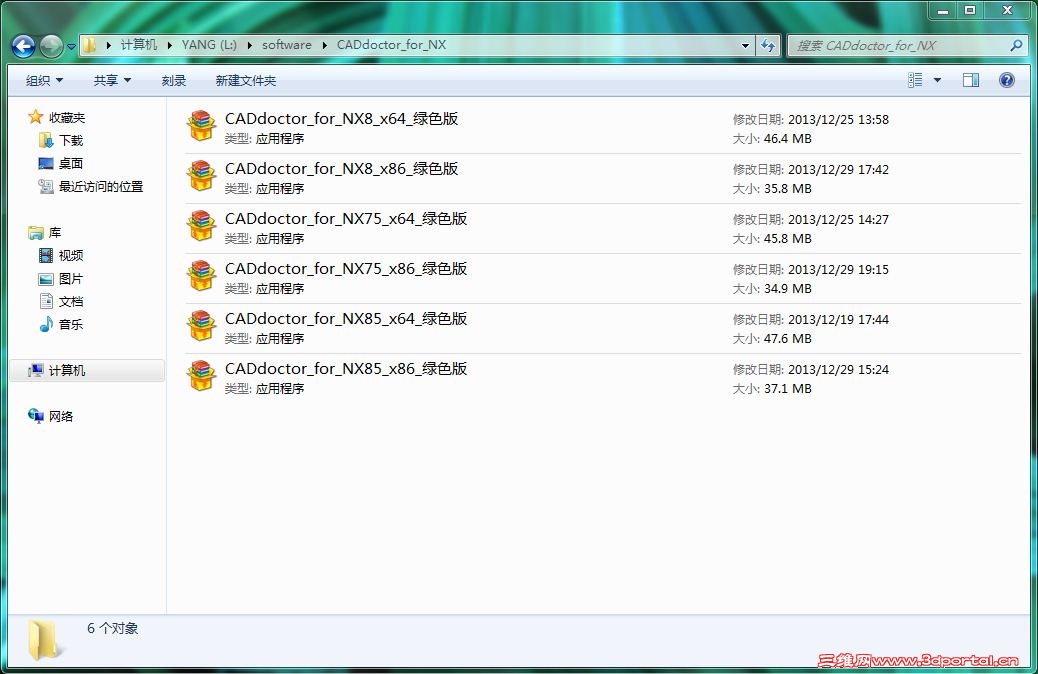Click 新建文件夹 toolbar button

point(246,80)
